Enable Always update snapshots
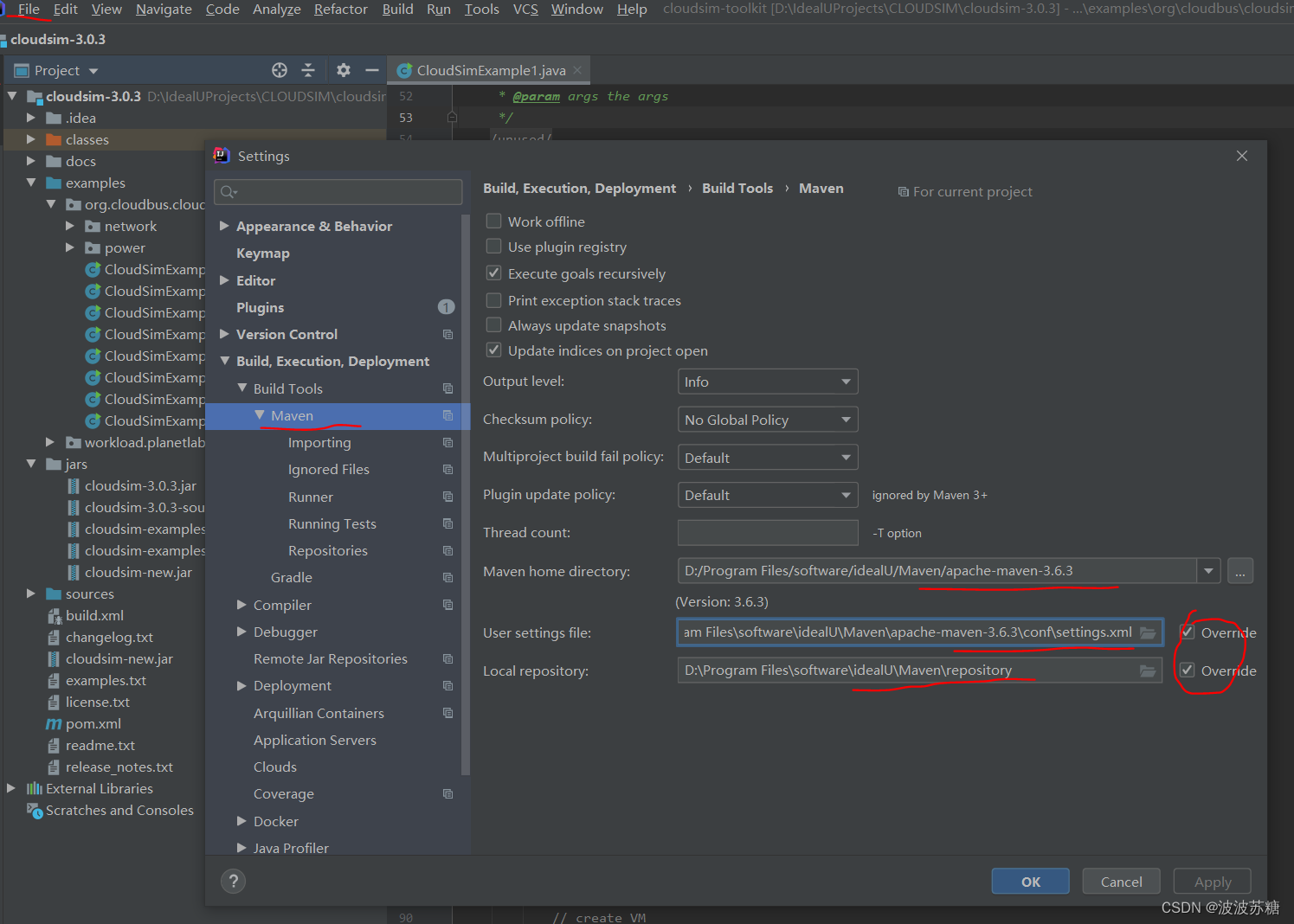Image resolution: width=1294 pixels, height=924 pixels. [493, 324]
